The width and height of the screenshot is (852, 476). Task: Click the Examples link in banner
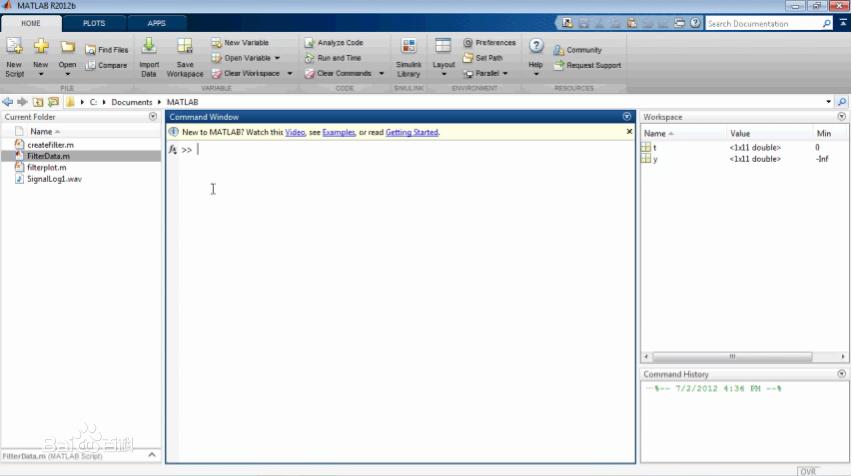click(338, 132)
